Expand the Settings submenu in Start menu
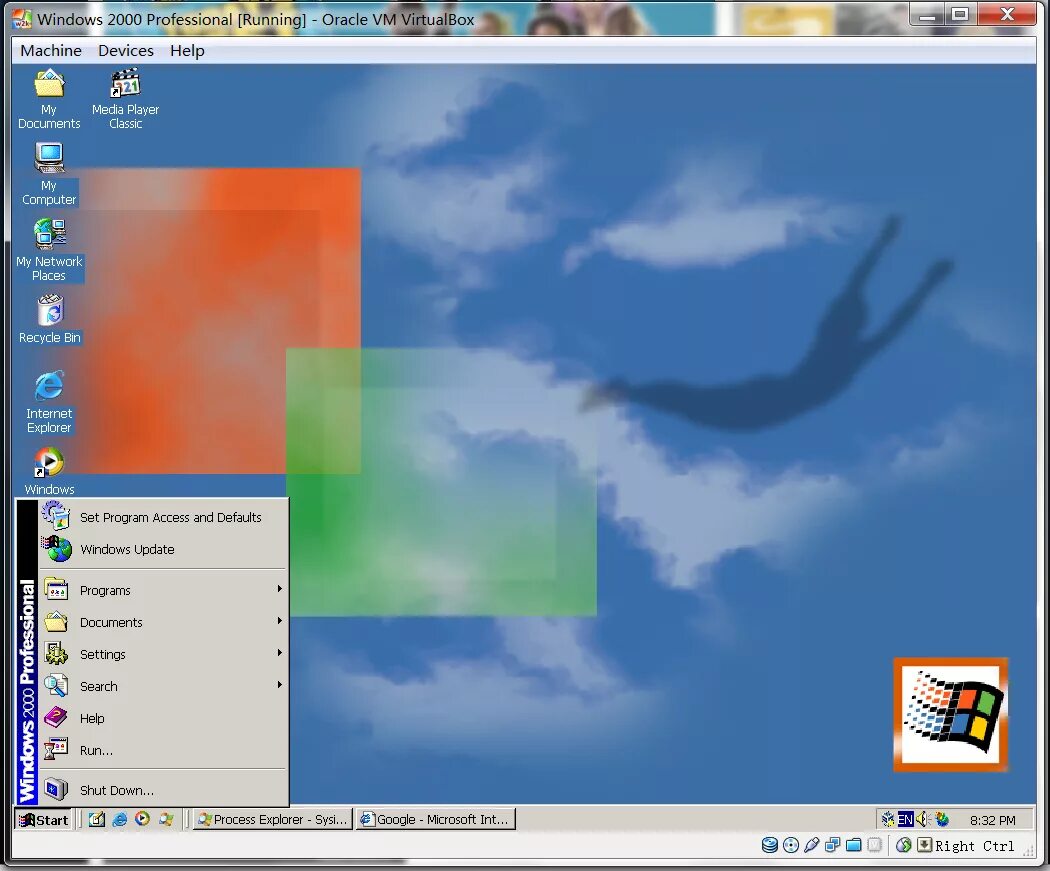This screenshot has height=871, width=1050. pos(163,654)
